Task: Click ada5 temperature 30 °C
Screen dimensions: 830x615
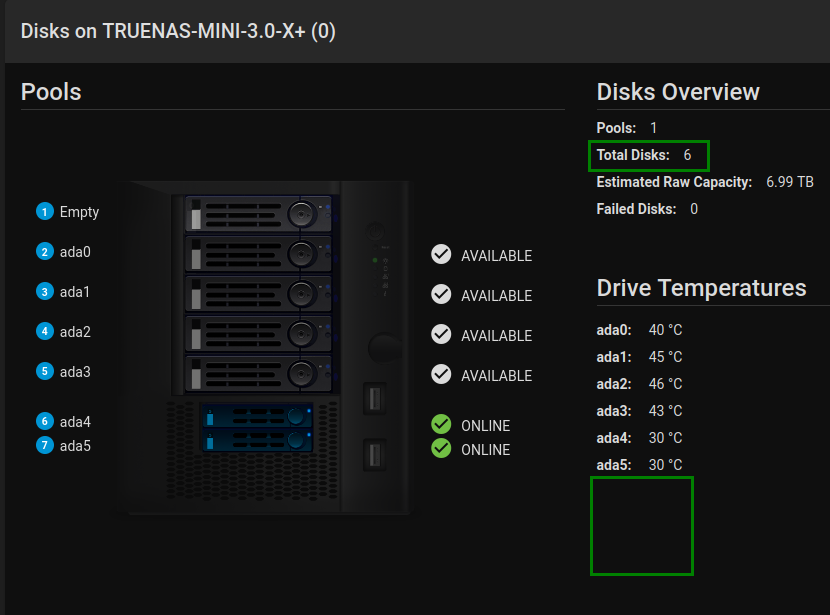Action: [665, 465]
